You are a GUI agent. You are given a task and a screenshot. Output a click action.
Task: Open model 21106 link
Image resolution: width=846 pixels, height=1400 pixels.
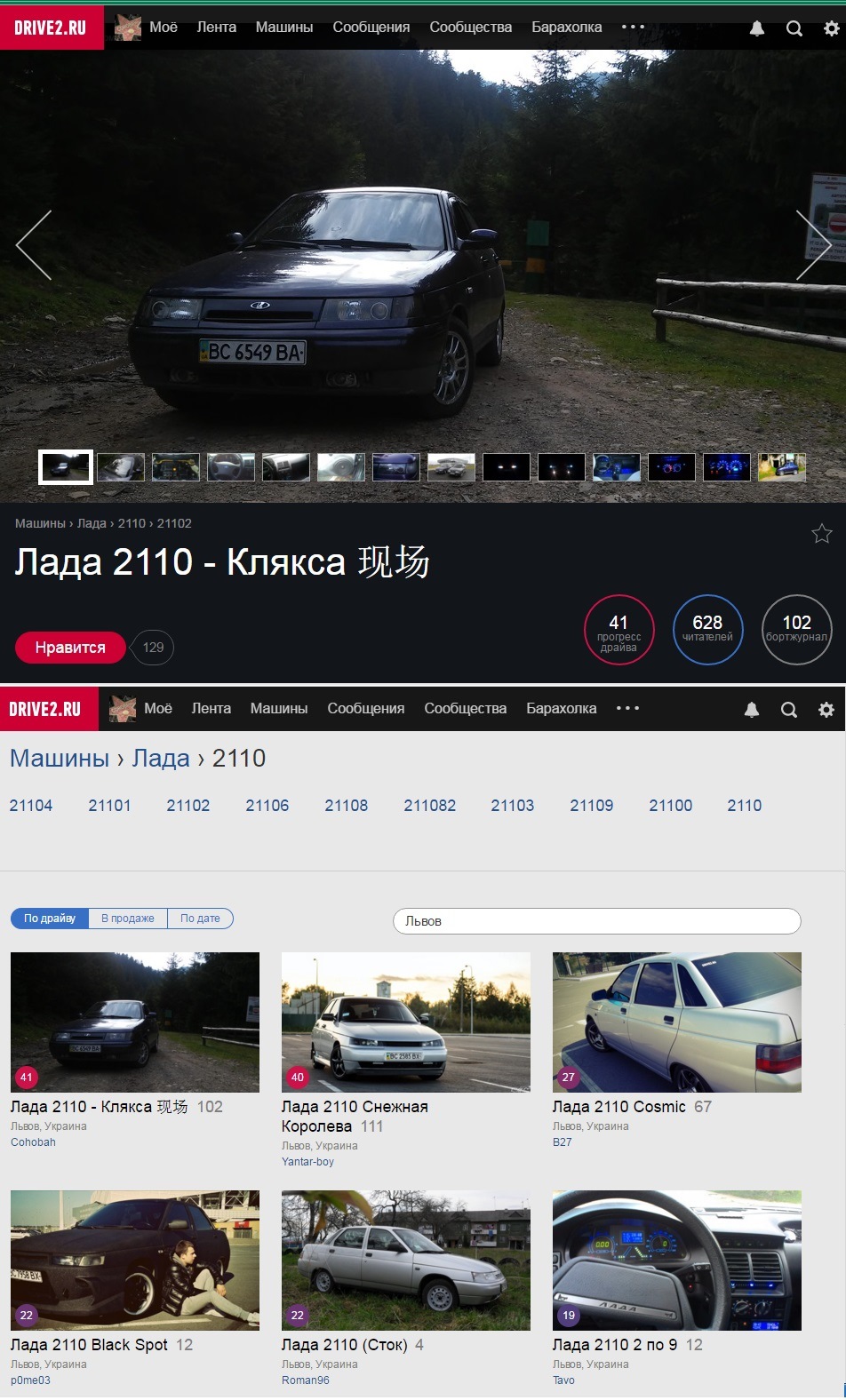(x=267, y=806)
